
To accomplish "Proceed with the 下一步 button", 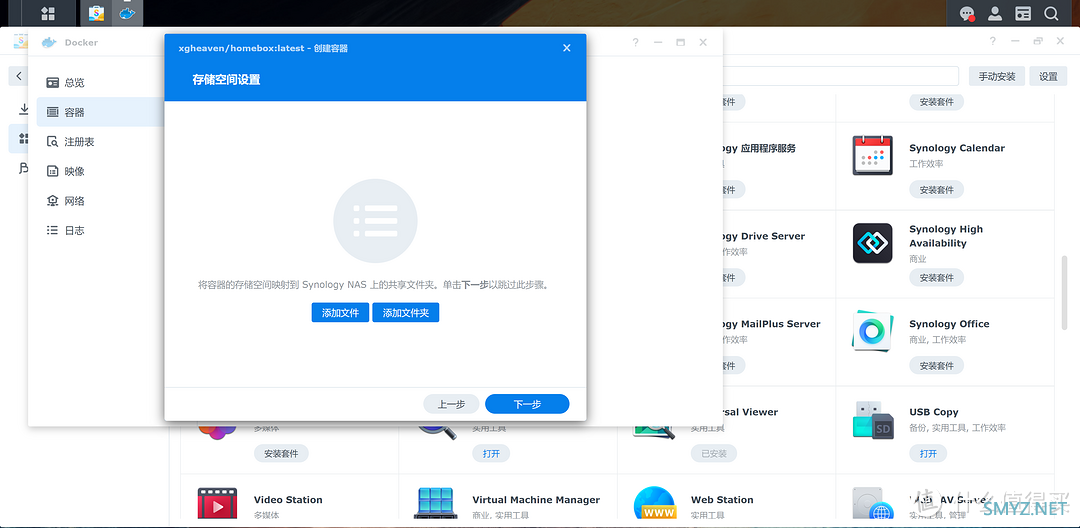I will coord(527,404).
